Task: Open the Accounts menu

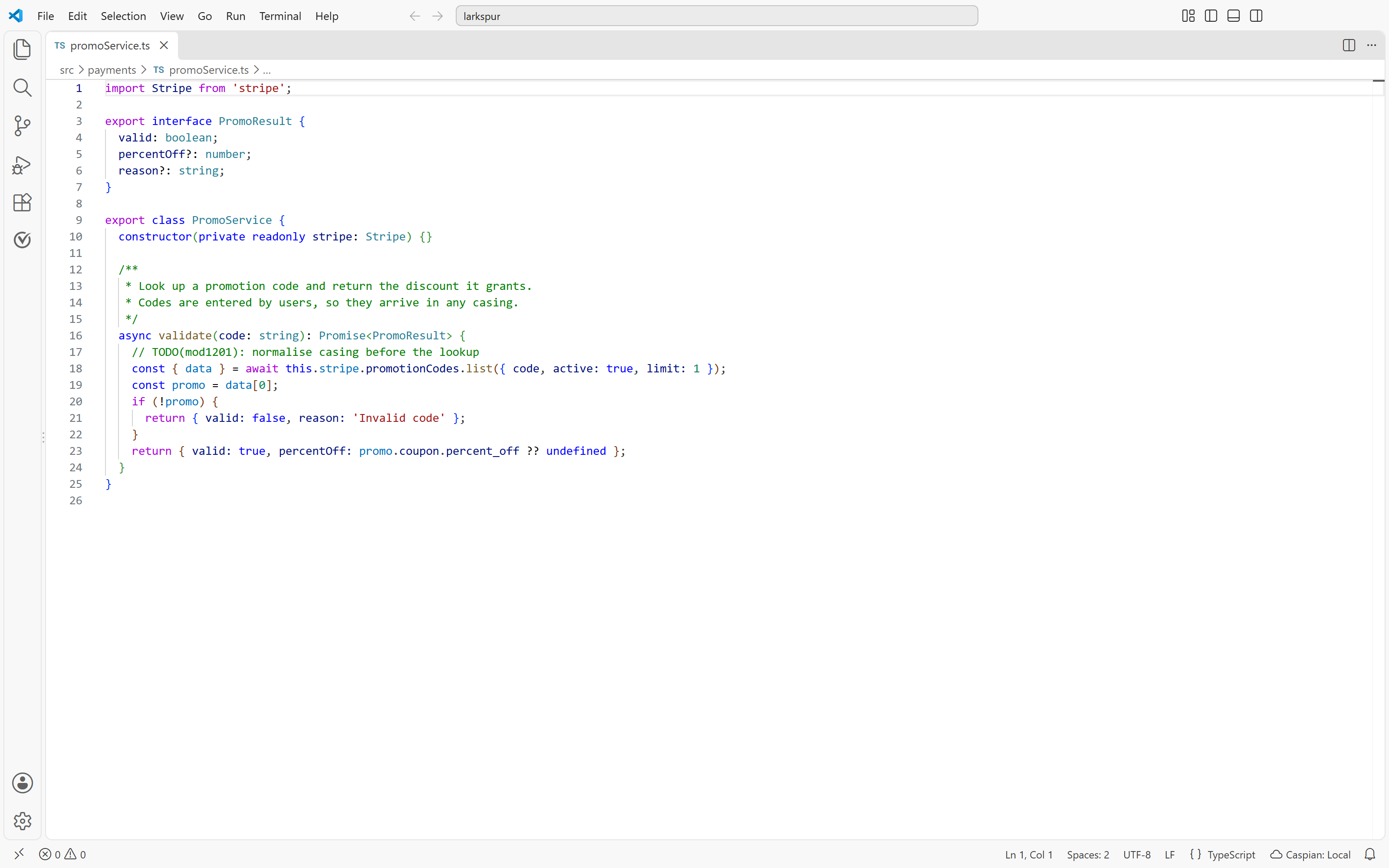Action: (x=23, y=783)
